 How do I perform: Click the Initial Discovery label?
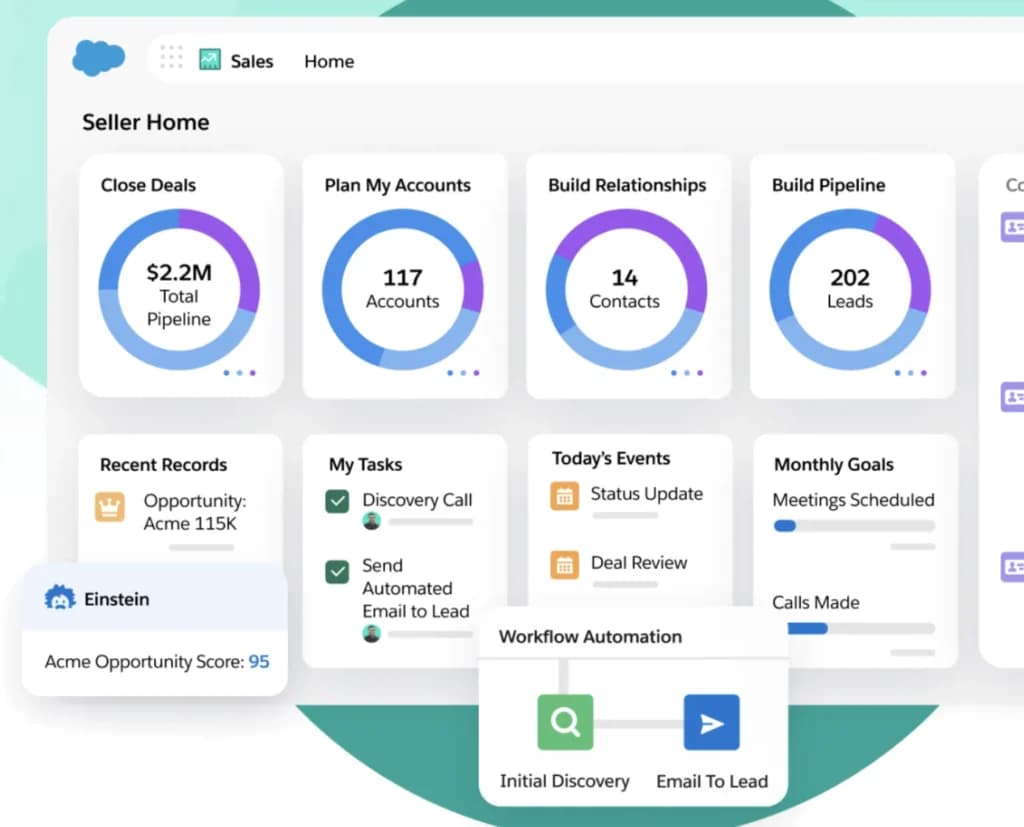[565, 781]
